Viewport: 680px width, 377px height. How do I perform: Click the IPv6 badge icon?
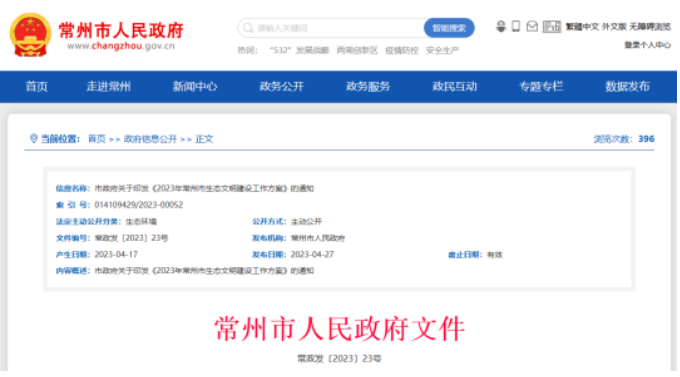click(552, 26)
